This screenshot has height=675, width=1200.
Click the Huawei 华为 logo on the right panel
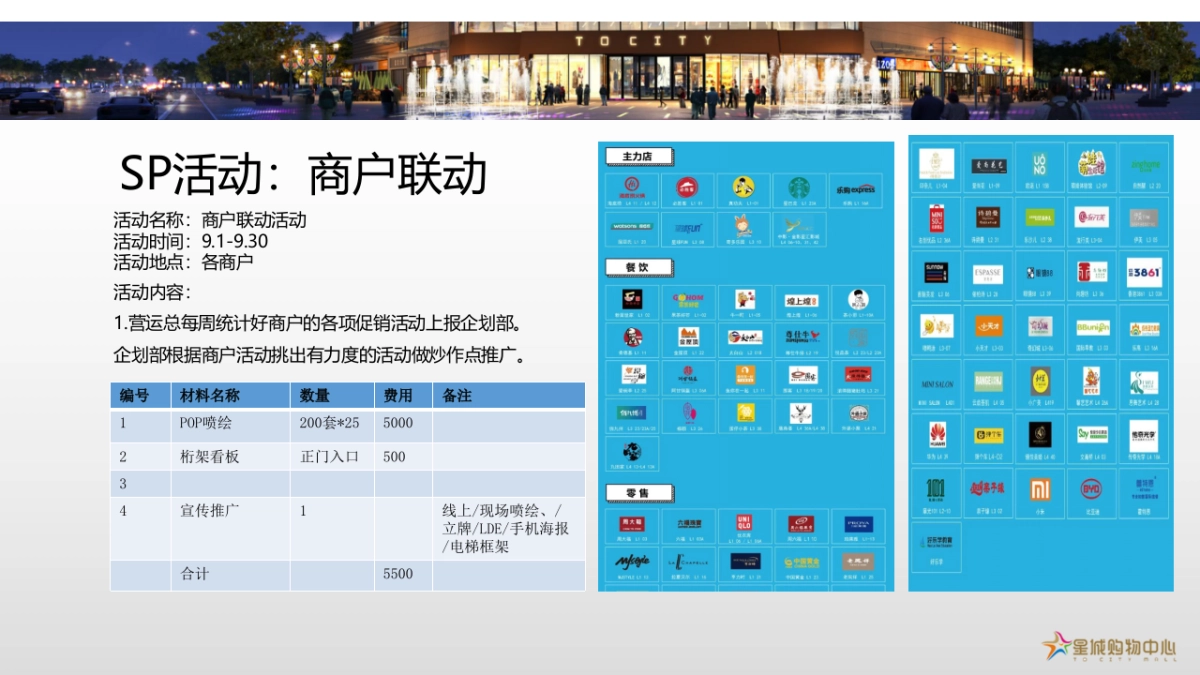937,436
